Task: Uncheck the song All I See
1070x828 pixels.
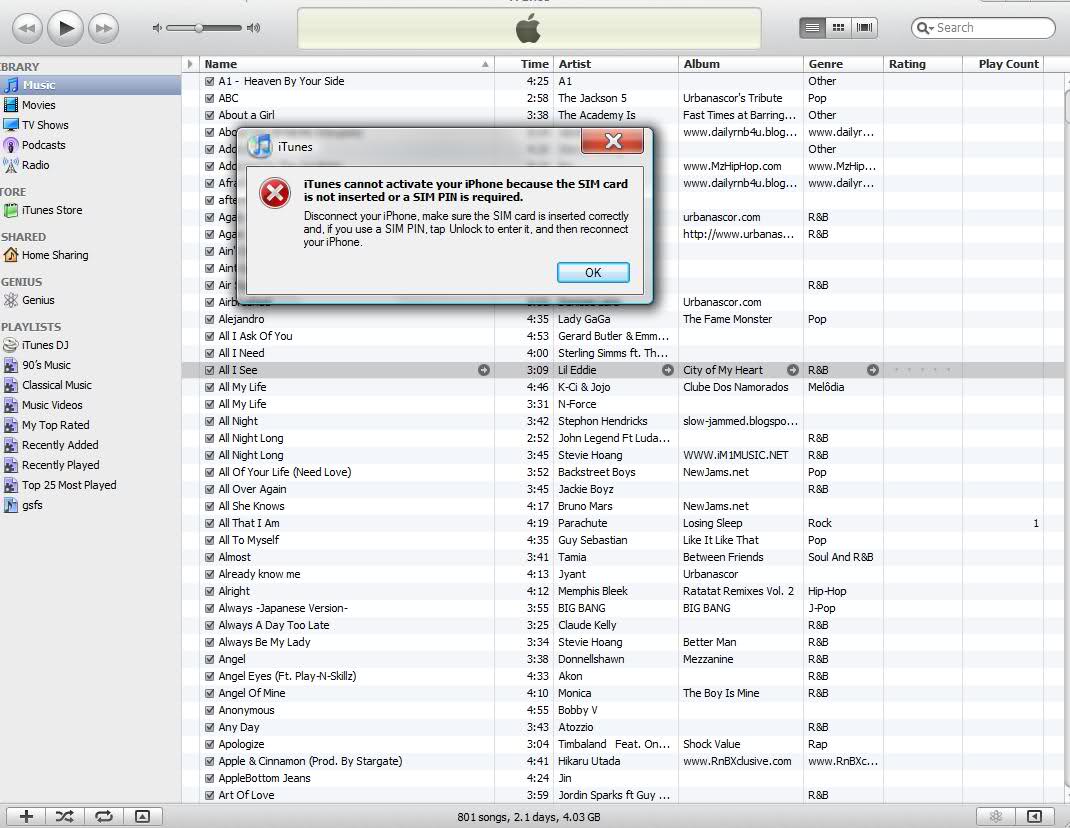Action: click(x=209, y=370)
